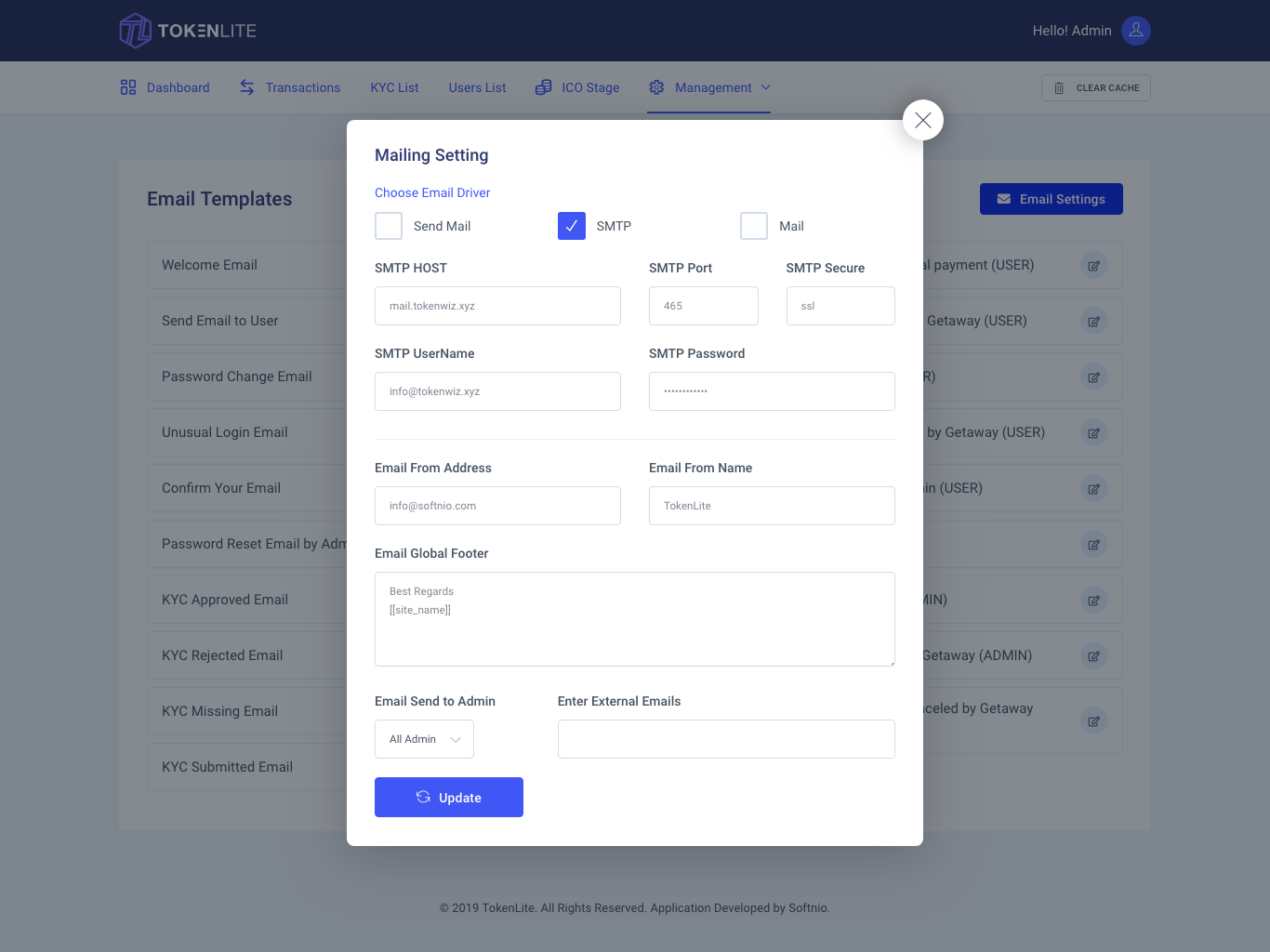Click the ICO Stage stack icon
1270x952 pixels.
point(543,86)
